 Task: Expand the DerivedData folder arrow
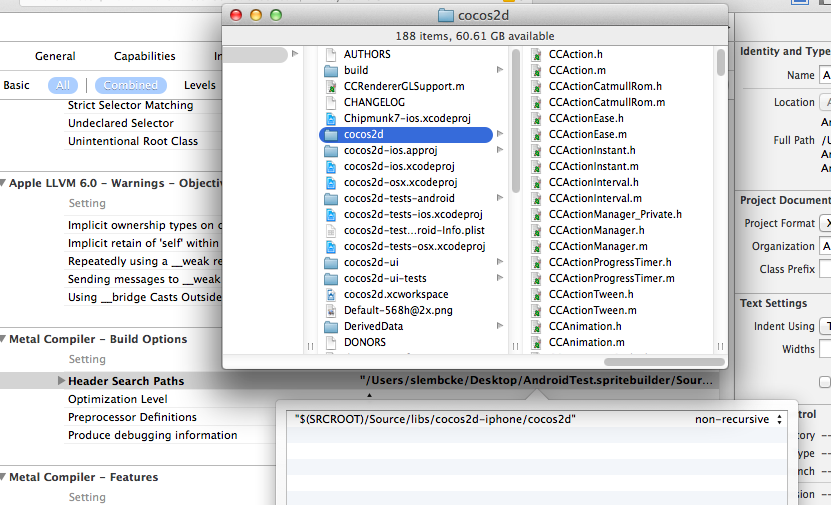[500, 326]
